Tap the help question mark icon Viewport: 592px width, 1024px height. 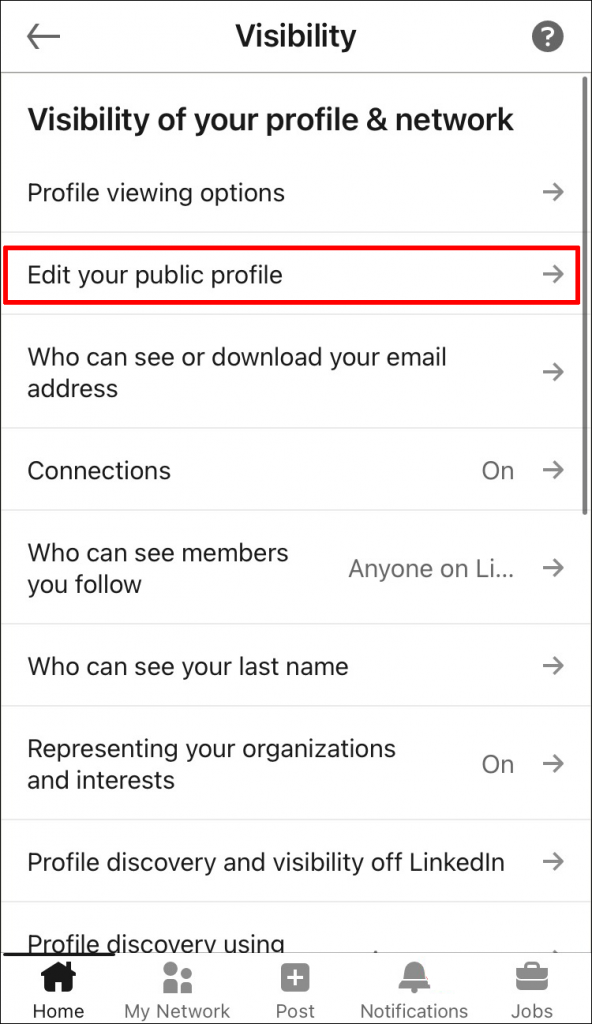(x=547, y=36)
